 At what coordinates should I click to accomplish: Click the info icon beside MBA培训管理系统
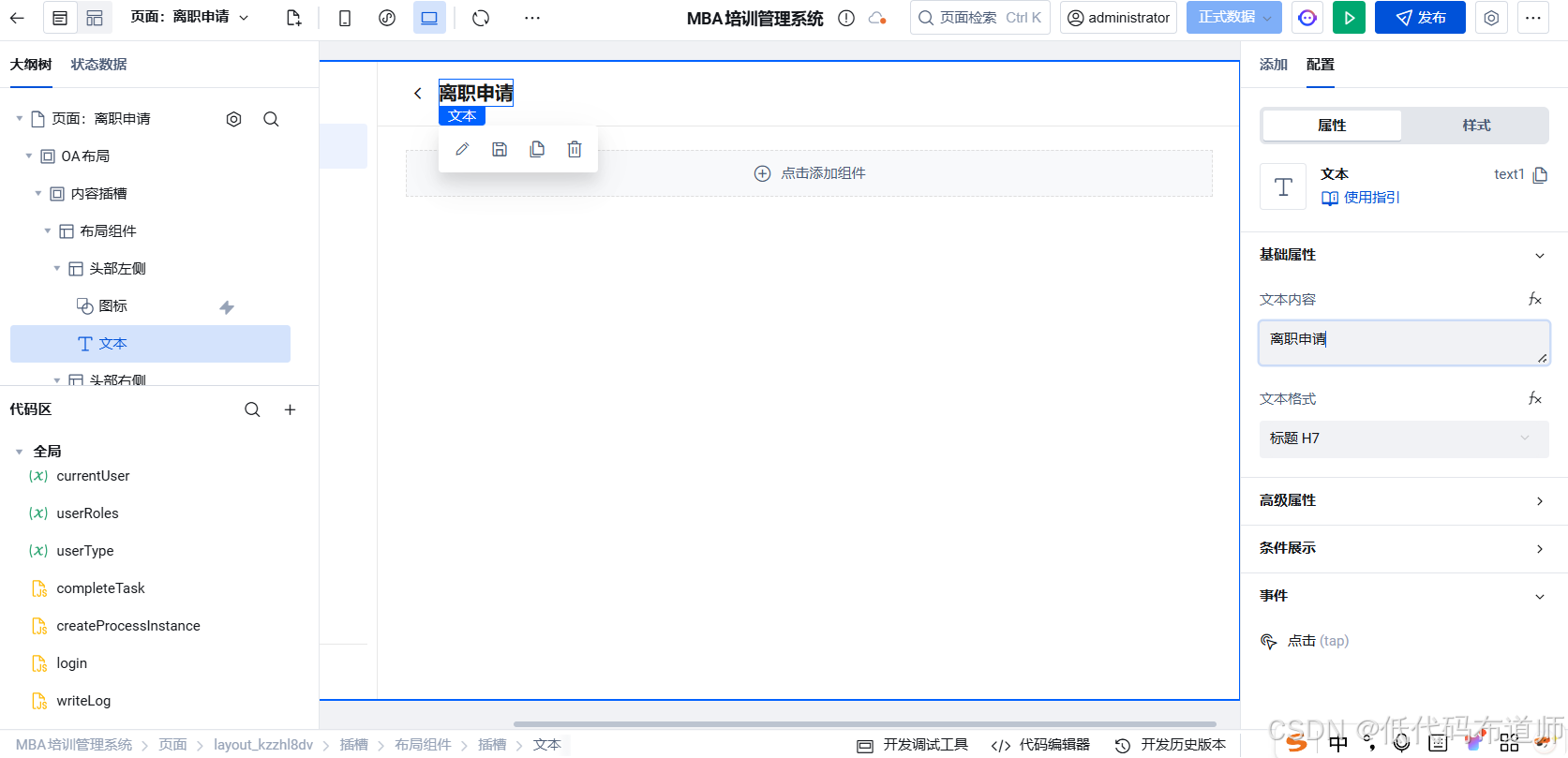[846, 18]
